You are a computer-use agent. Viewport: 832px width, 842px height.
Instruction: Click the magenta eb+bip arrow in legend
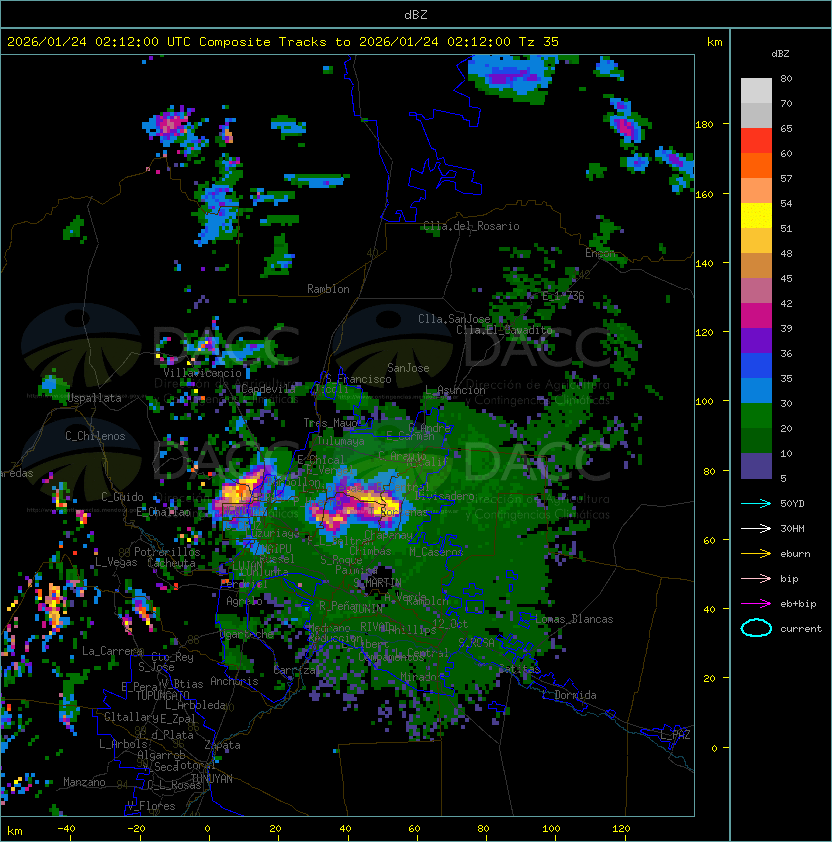pyautogui.click(x=756, y=604)
